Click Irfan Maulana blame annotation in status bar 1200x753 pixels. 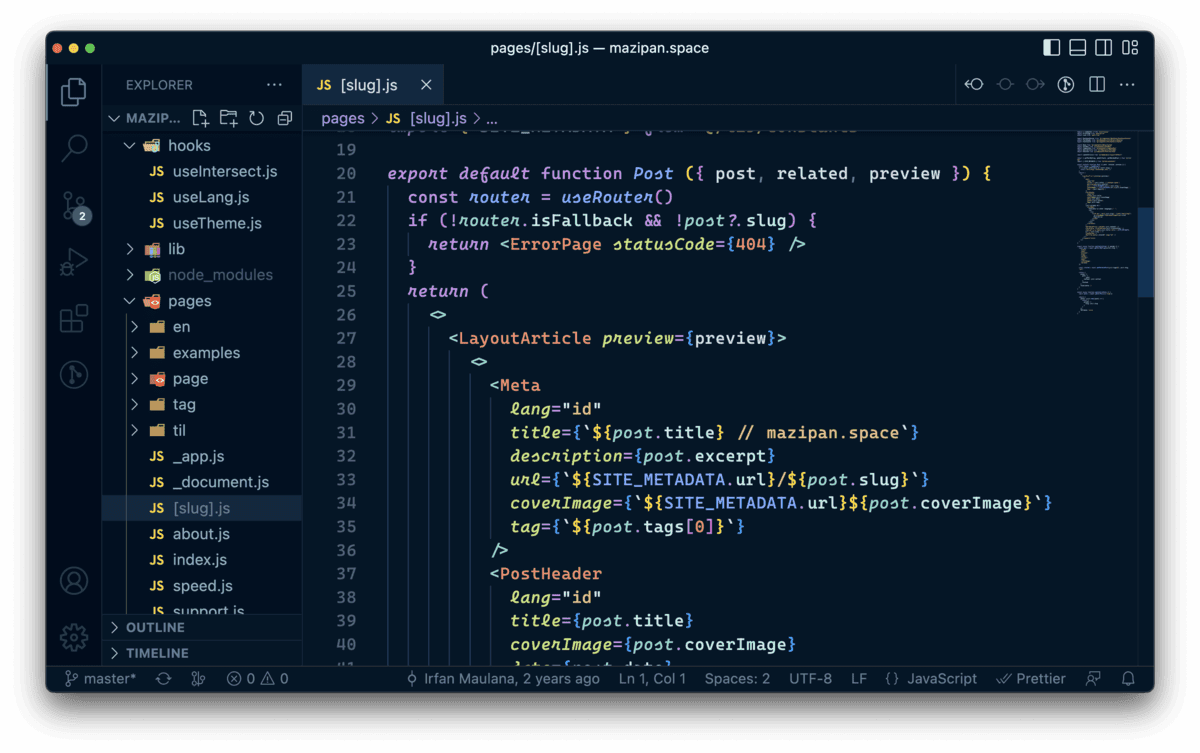click(503, 678)
